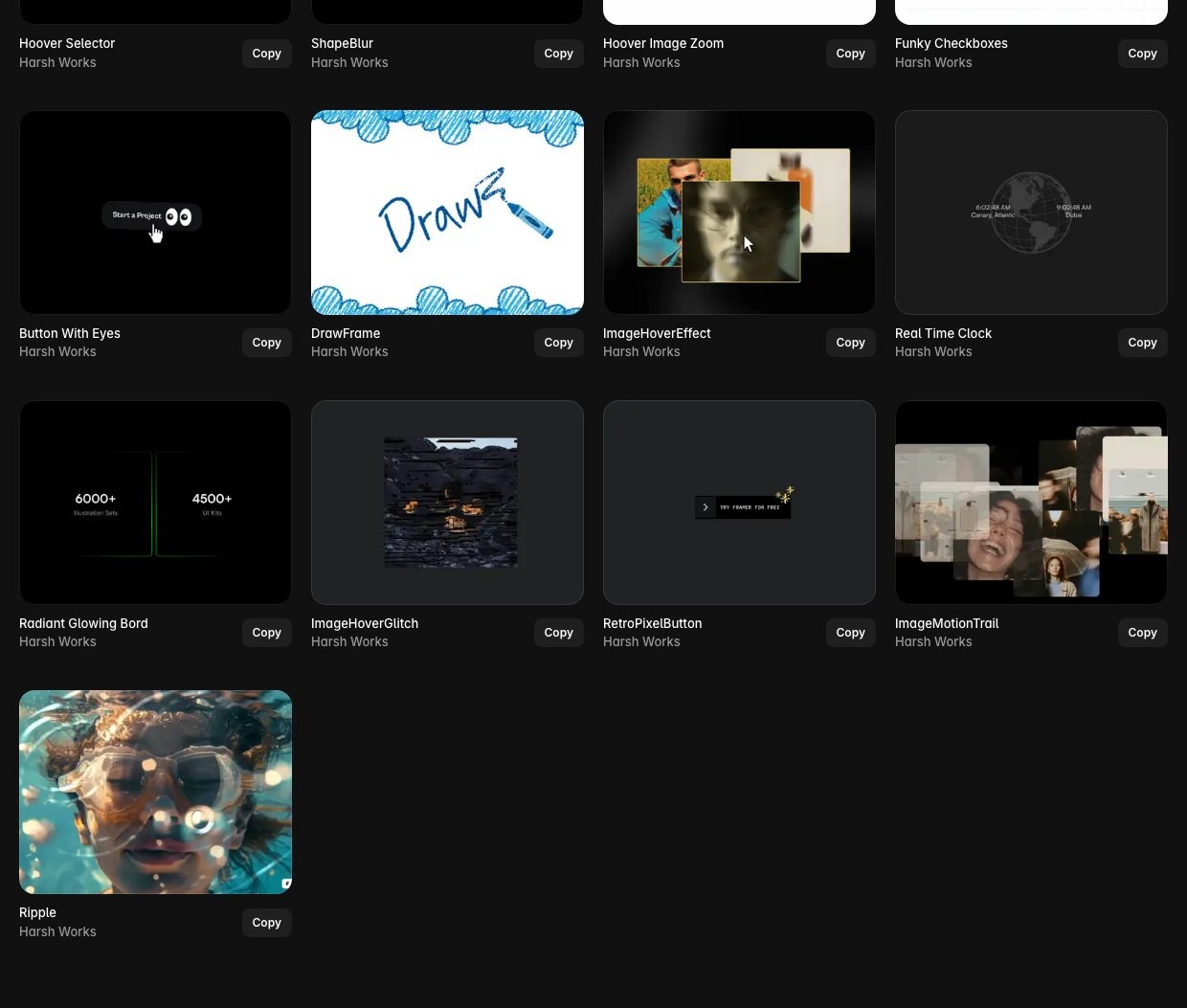Click Harsh Works under ShapeBlur

coord(349,62)
